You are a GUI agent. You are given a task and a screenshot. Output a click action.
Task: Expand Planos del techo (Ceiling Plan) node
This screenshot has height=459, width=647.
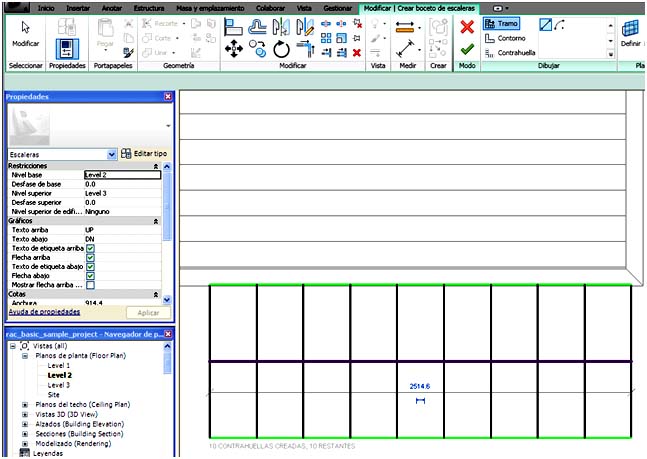[25, 405]
